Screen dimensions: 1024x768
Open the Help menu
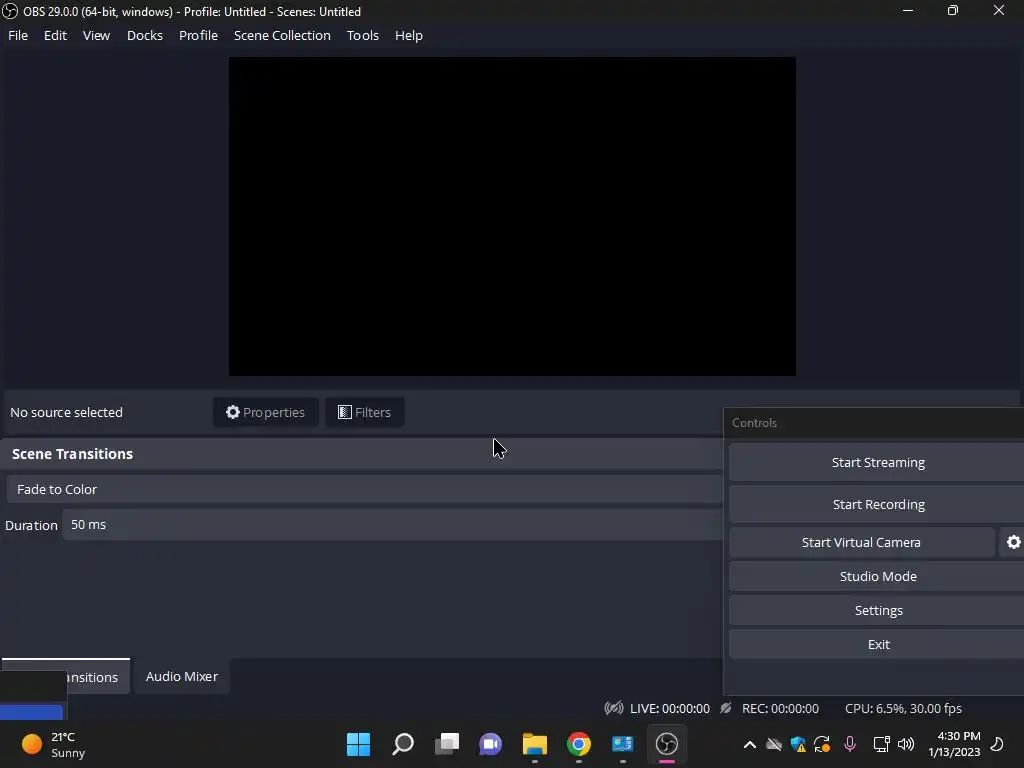point(409,35)
